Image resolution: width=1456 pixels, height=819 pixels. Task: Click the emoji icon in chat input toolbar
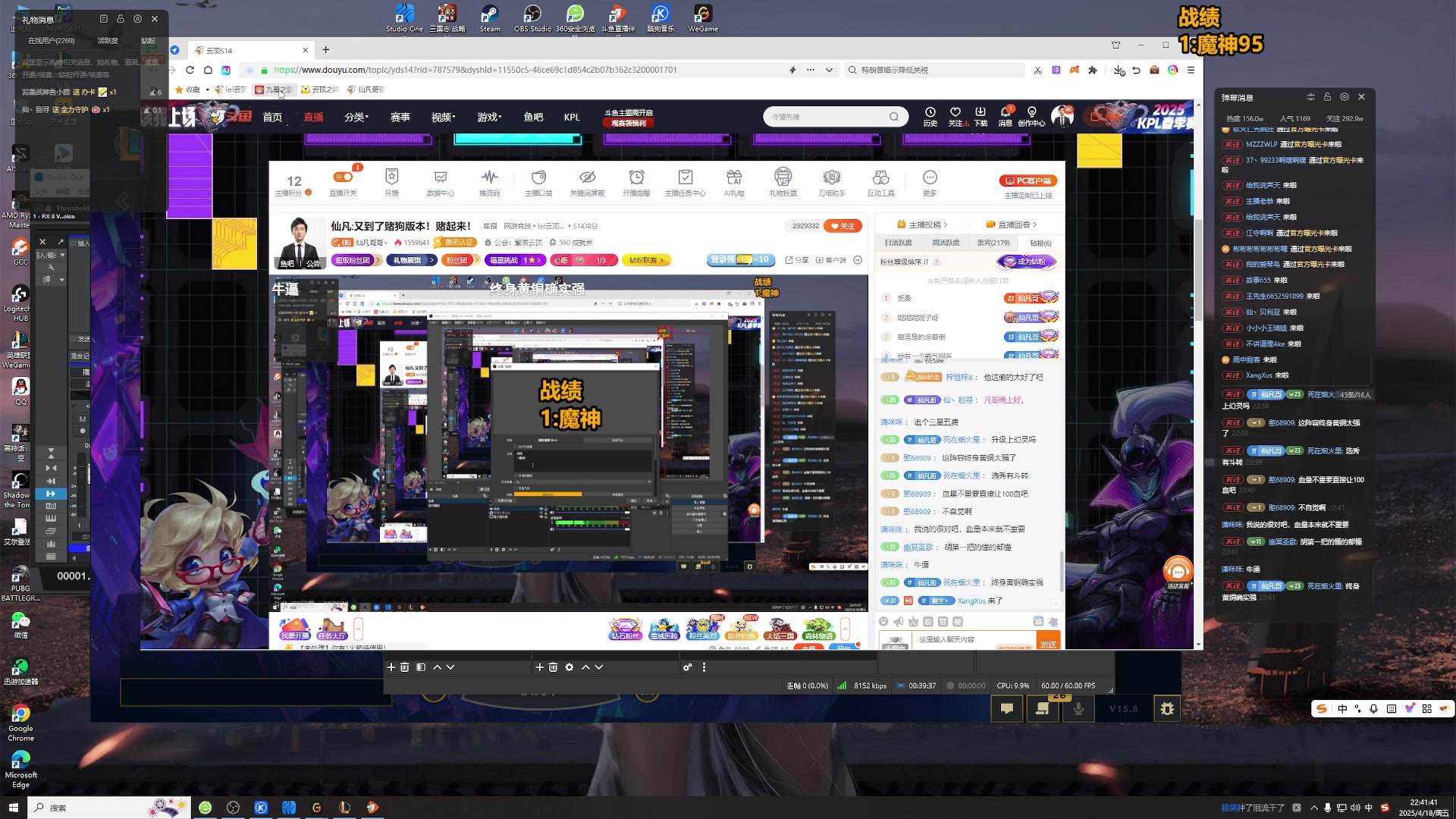point(883,622)
